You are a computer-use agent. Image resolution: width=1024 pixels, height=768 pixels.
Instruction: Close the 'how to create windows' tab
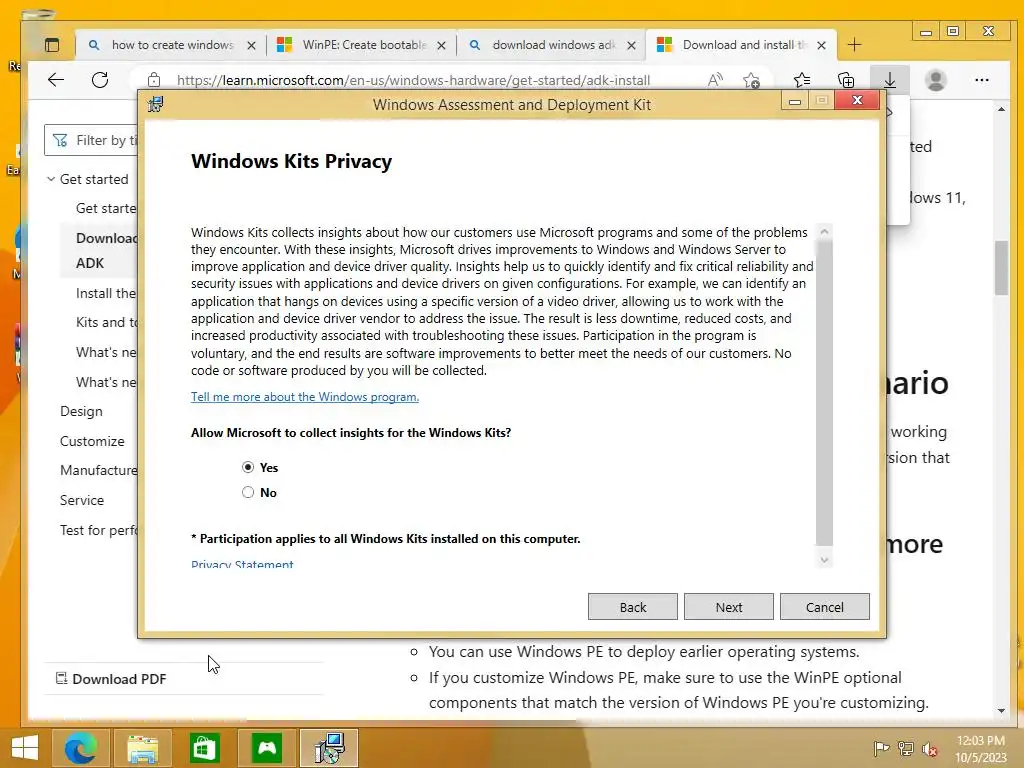coord(251,45)
